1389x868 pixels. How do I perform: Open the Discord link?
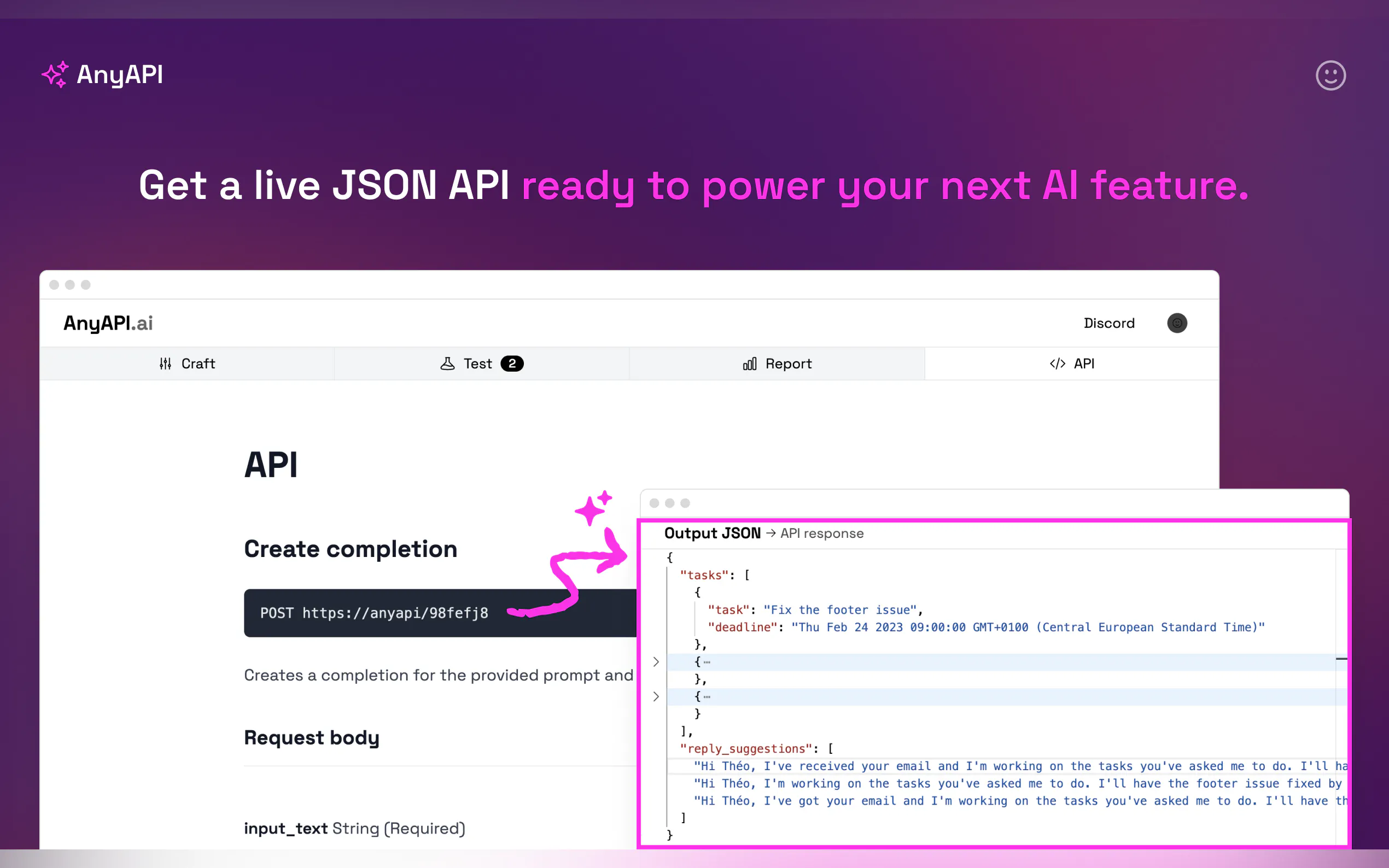(1108, 323)
